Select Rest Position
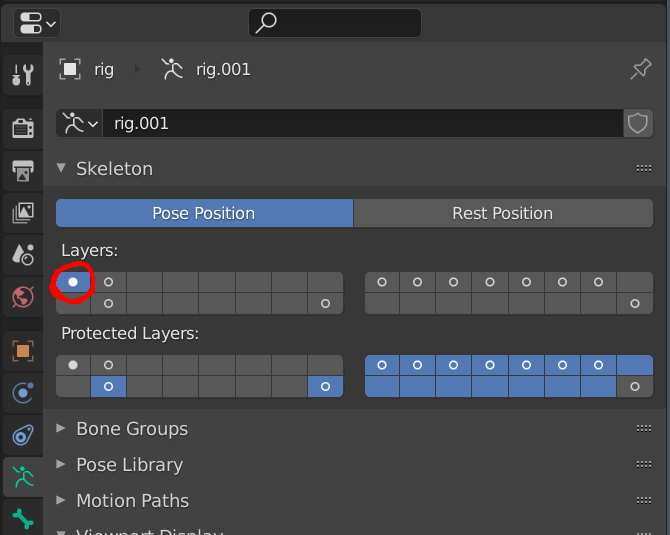Viewport: 670px width, 535px height. [503, 213]
